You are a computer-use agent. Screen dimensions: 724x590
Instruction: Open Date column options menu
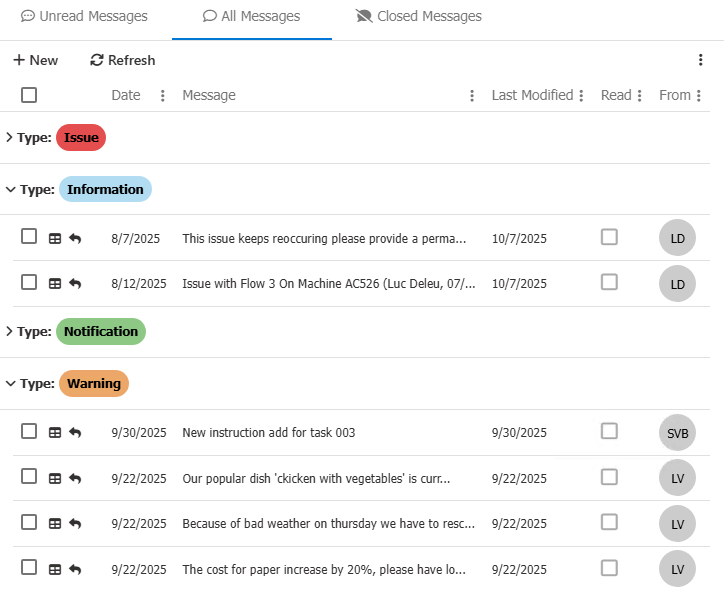point(163,96)
